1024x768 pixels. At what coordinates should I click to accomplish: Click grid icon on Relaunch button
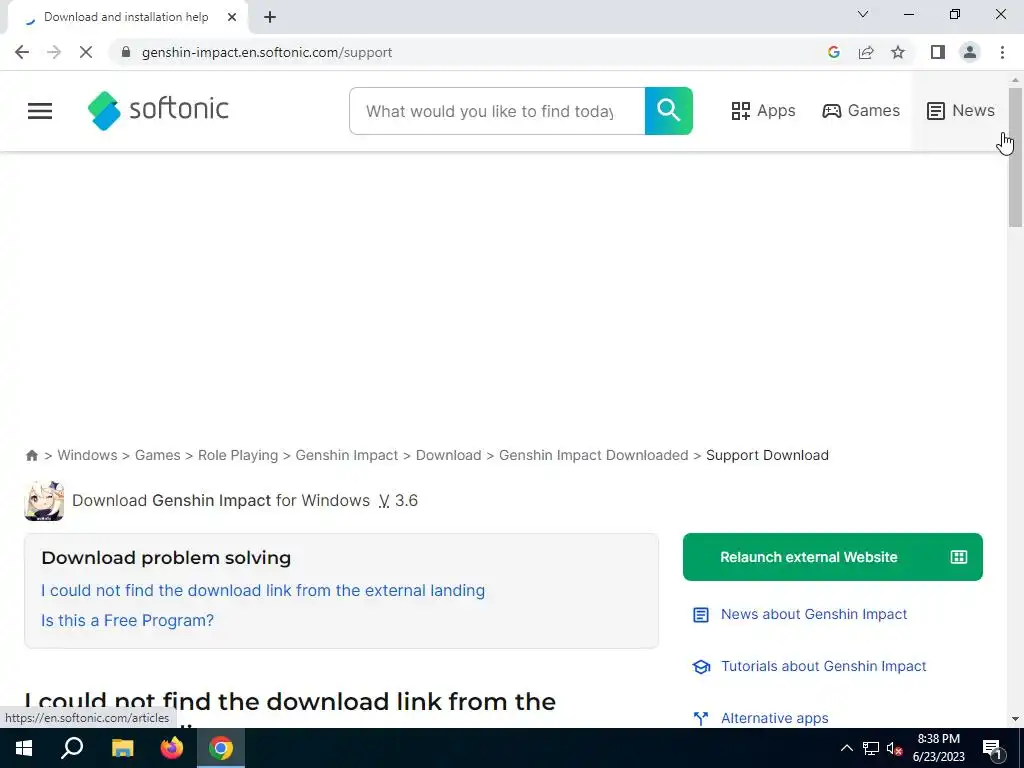(x=958, y=557)
